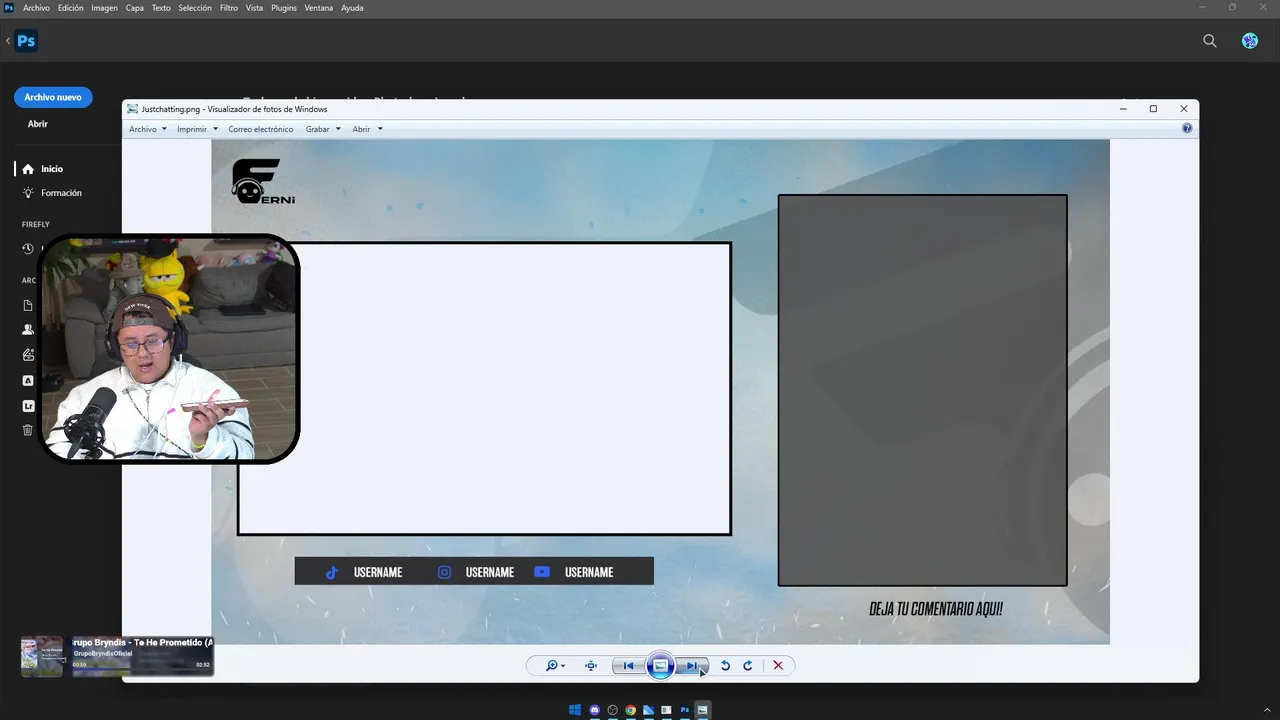
Task: Start the slideshow with center round button
Action: (x=660, y=666)
